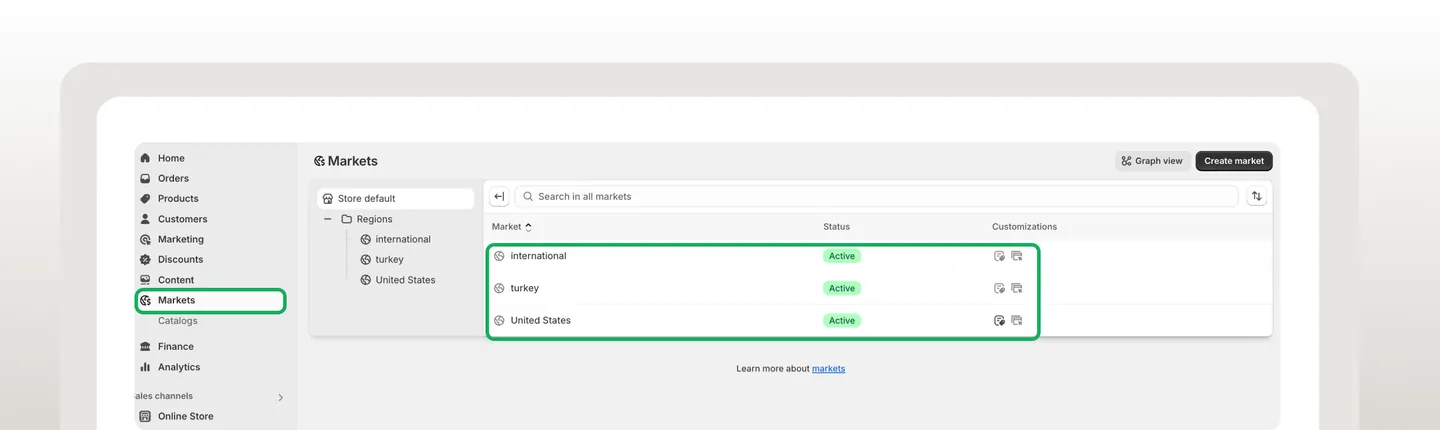Click the Orders inbox icon
The height and width of the screenshot is (430, 1440).
(145, 178)
